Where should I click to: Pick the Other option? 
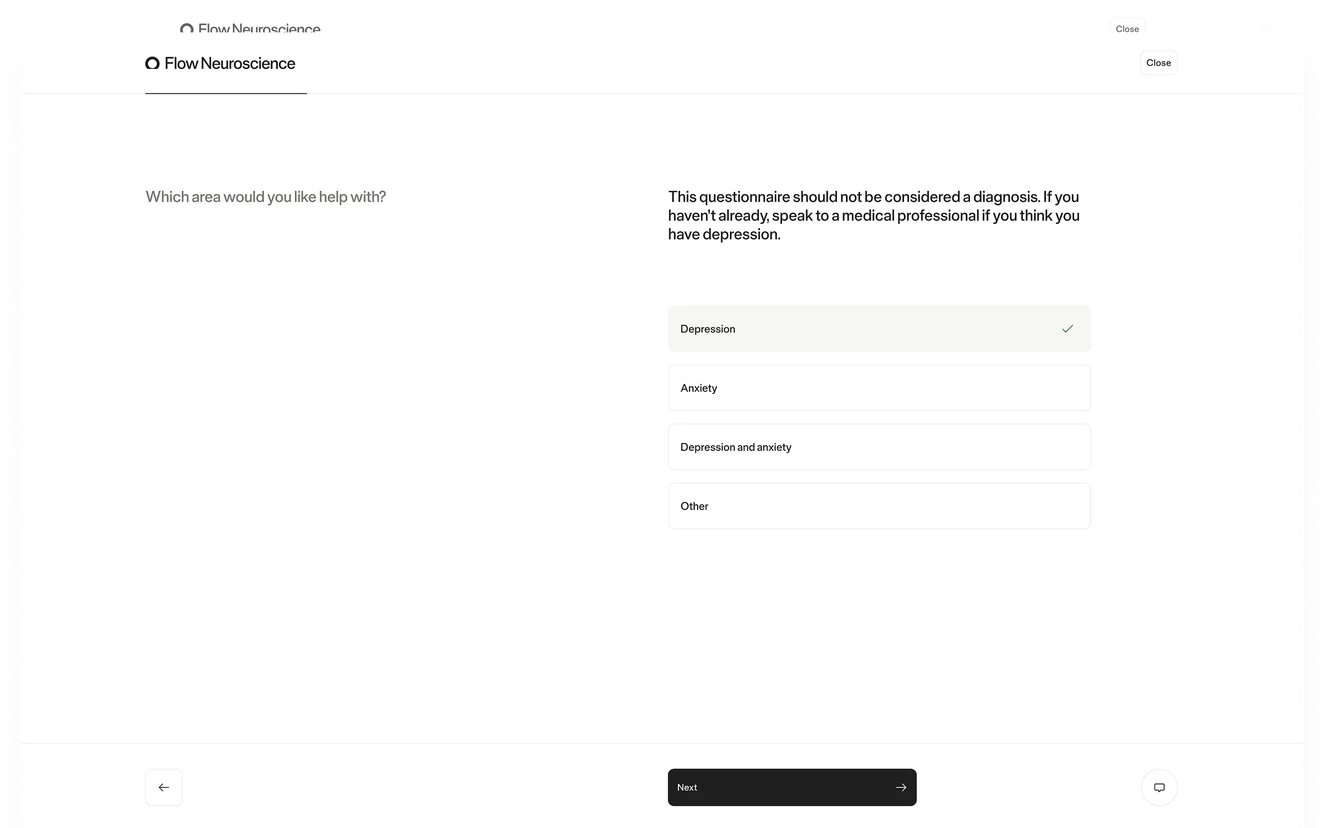click(878, 506)
